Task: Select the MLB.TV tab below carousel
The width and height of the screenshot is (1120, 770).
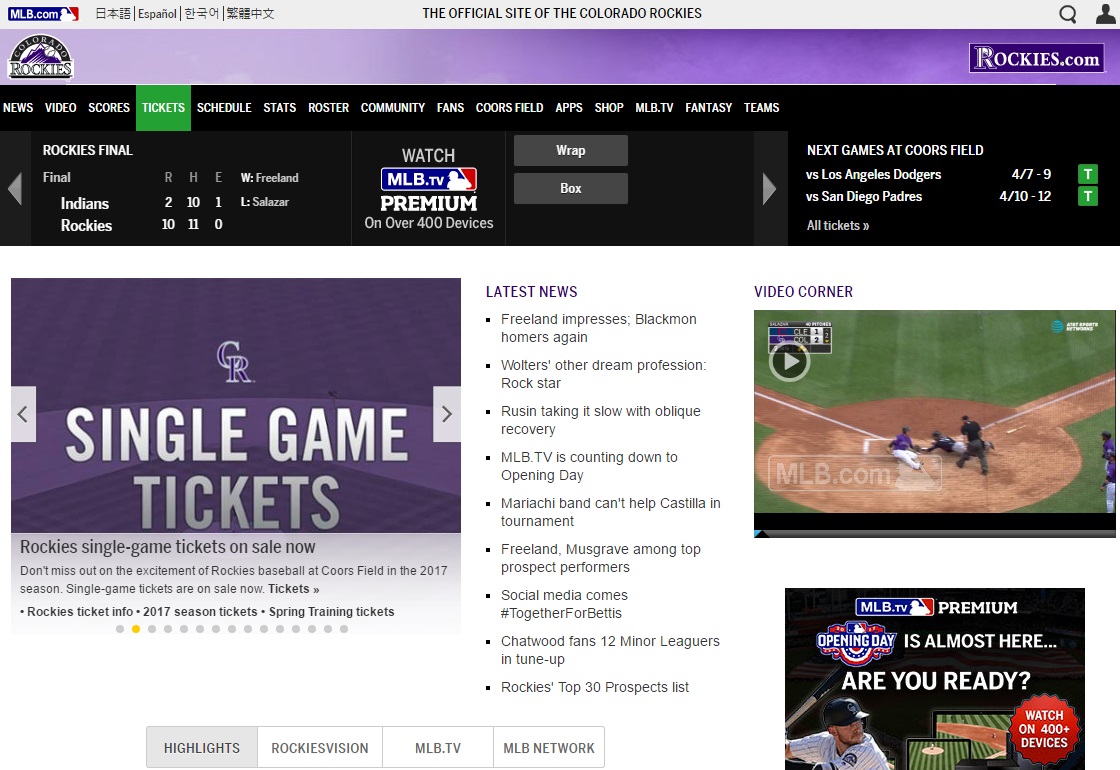Action: tap(438, 748)
